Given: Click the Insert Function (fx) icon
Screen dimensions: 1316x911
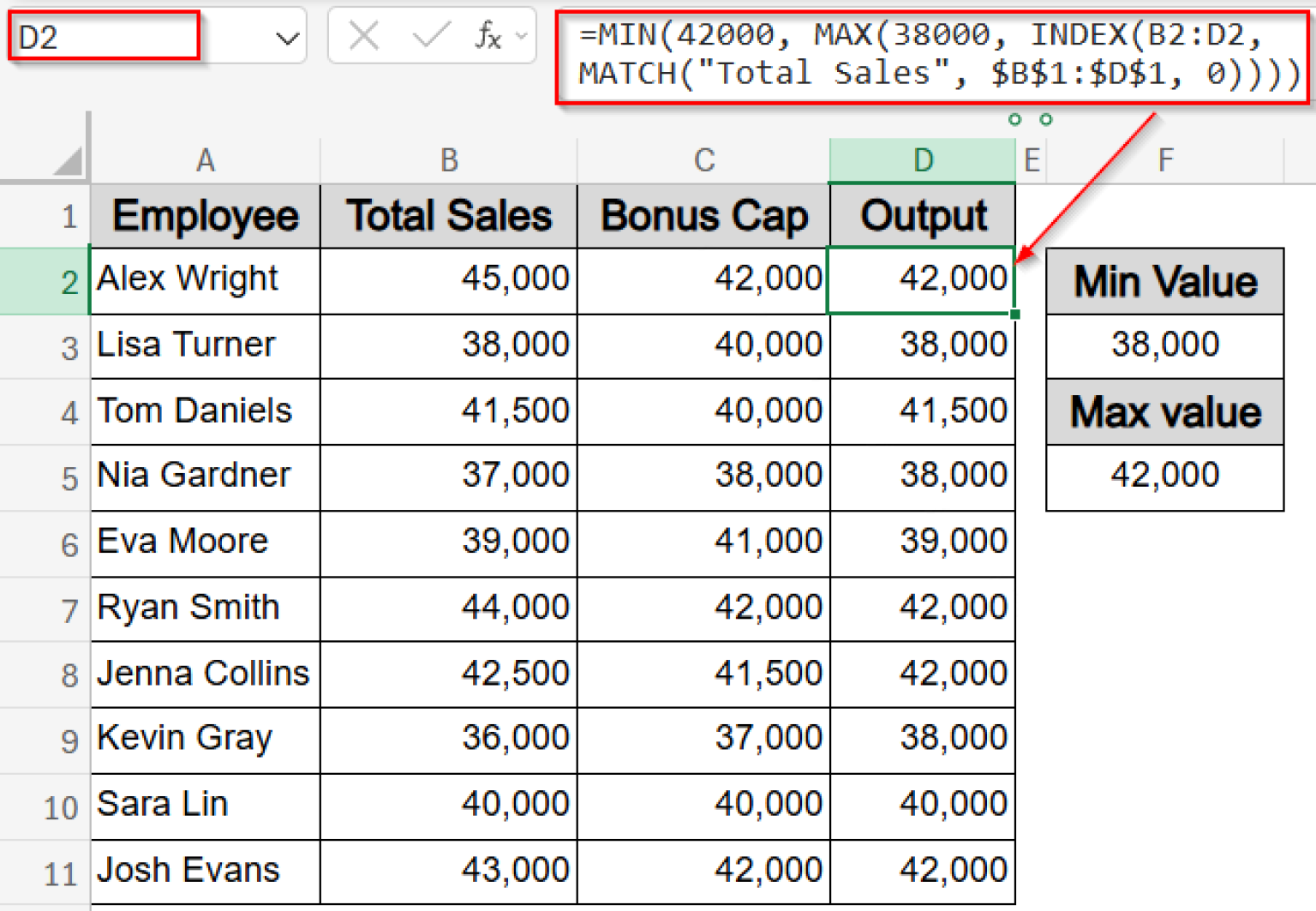Looking at the screenshot, I should tap(487, 35).
